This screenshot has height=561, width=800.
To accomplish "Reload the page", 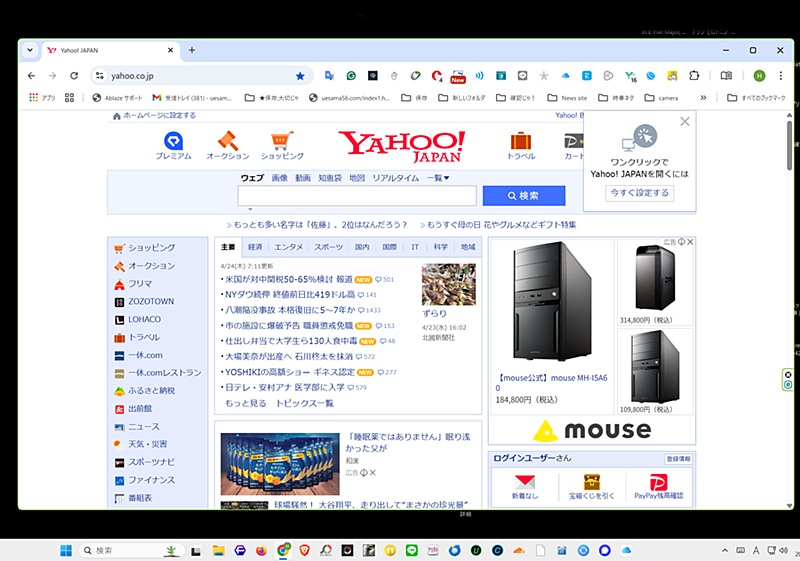I will [74, 75].
